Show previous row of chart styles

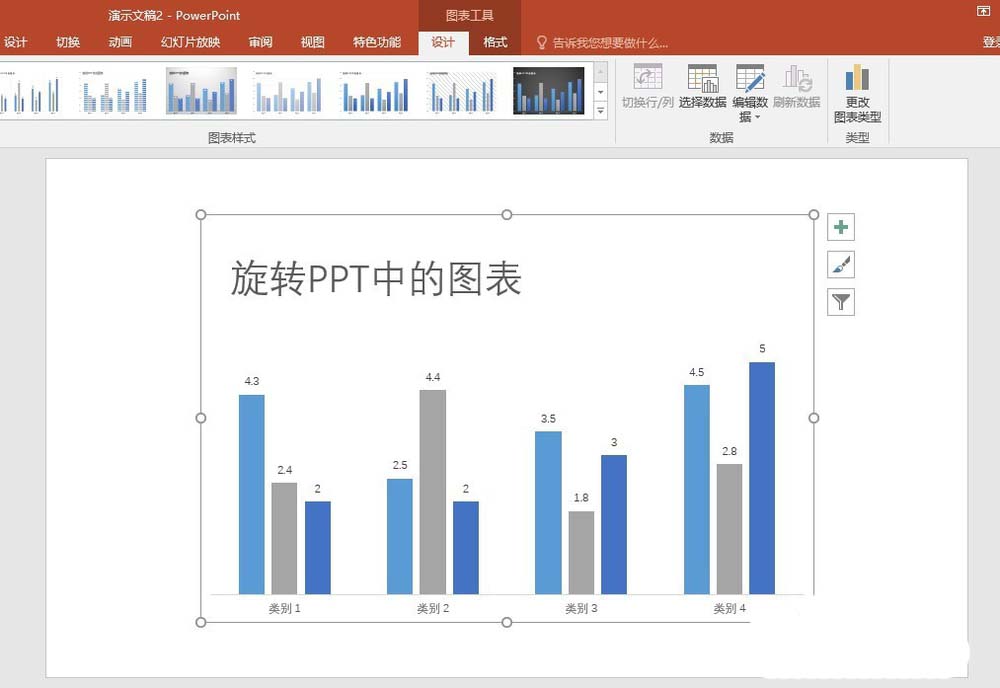pyautogui.click(x=601, y=72)
